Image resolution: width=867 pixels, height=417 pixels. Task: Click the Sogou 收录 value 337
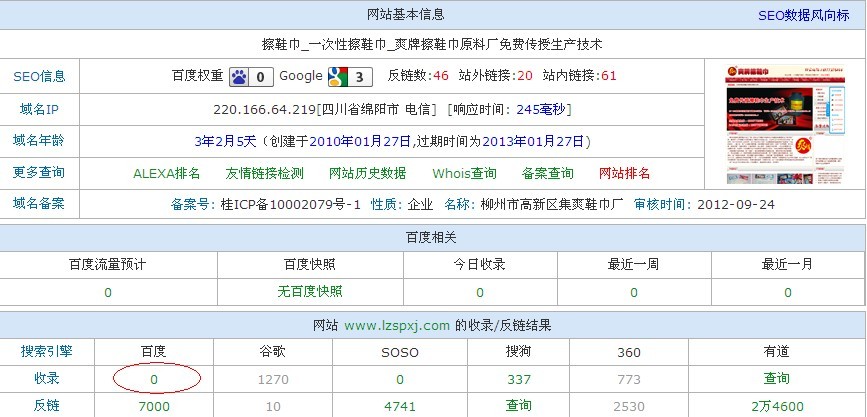pos(519,380)
